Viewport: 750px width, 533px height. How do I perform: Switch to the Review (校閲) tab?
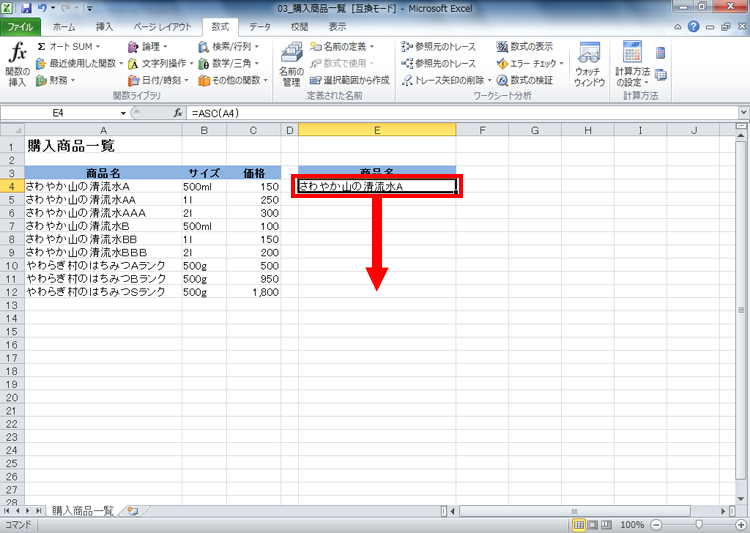[x=299, y=27]
